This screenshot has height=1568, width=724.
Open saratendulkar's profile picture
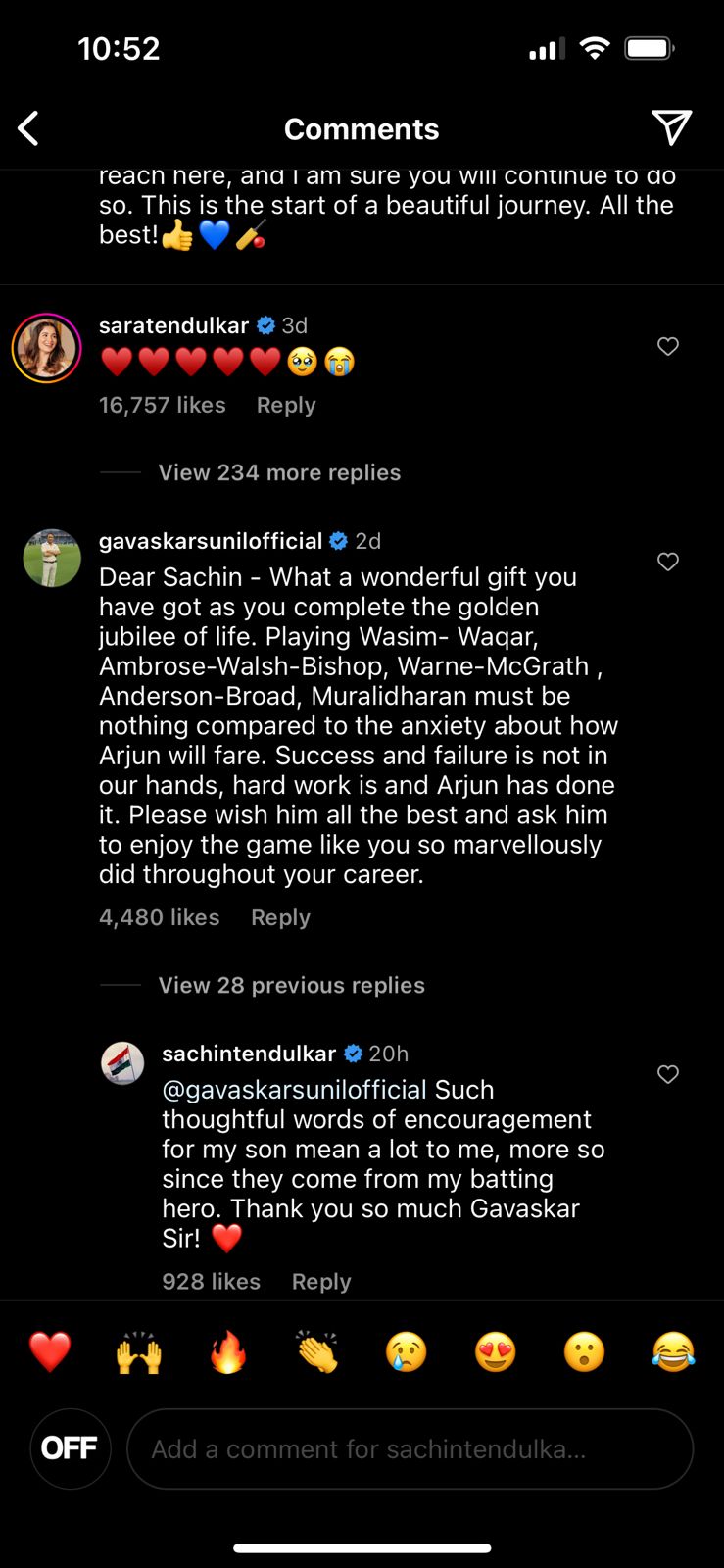tap(46, 347)
